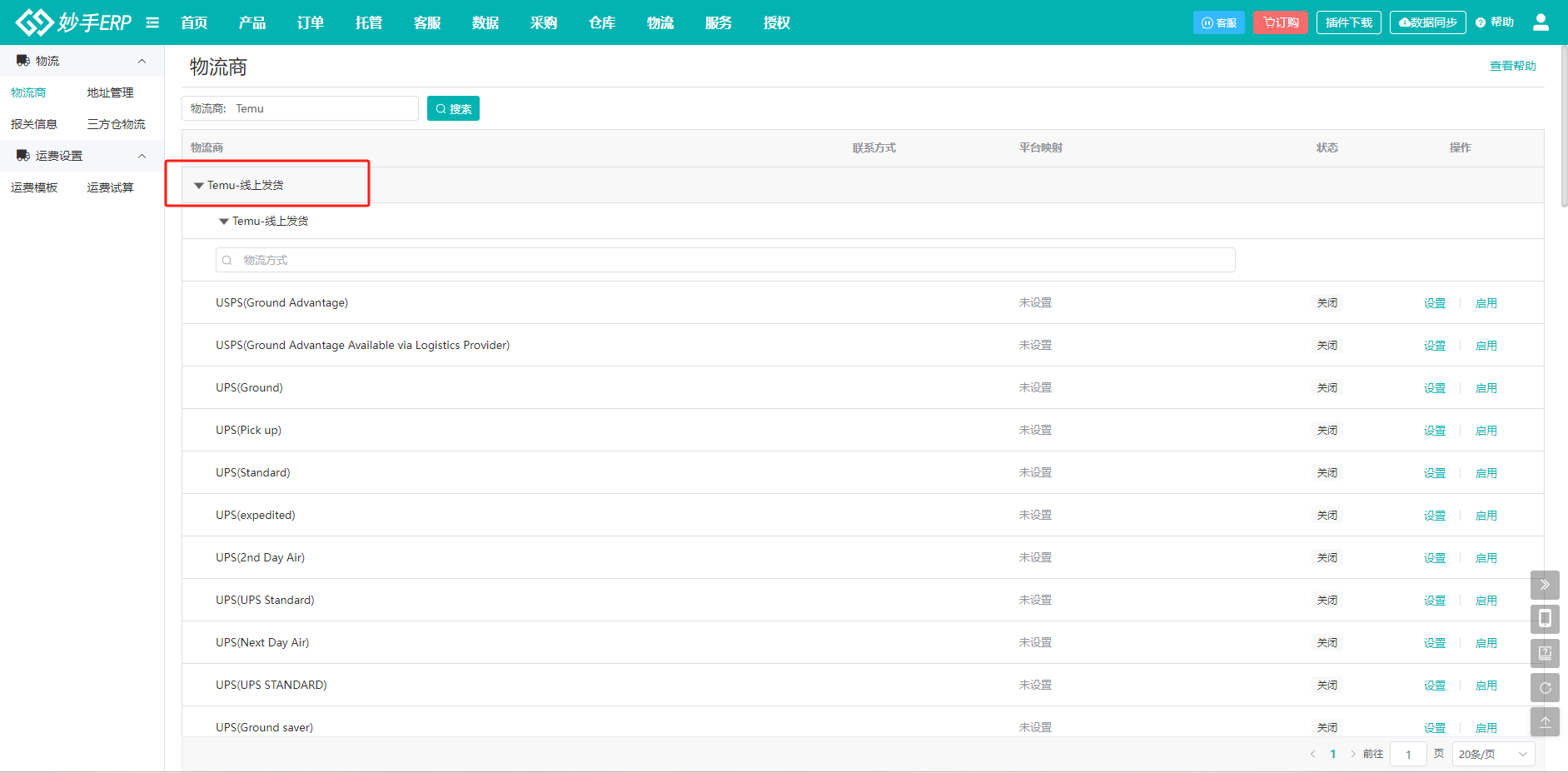Focus the 物流方式 search field
The image size is (1568, 773).
pyautogui.click(x=724, y=260)
